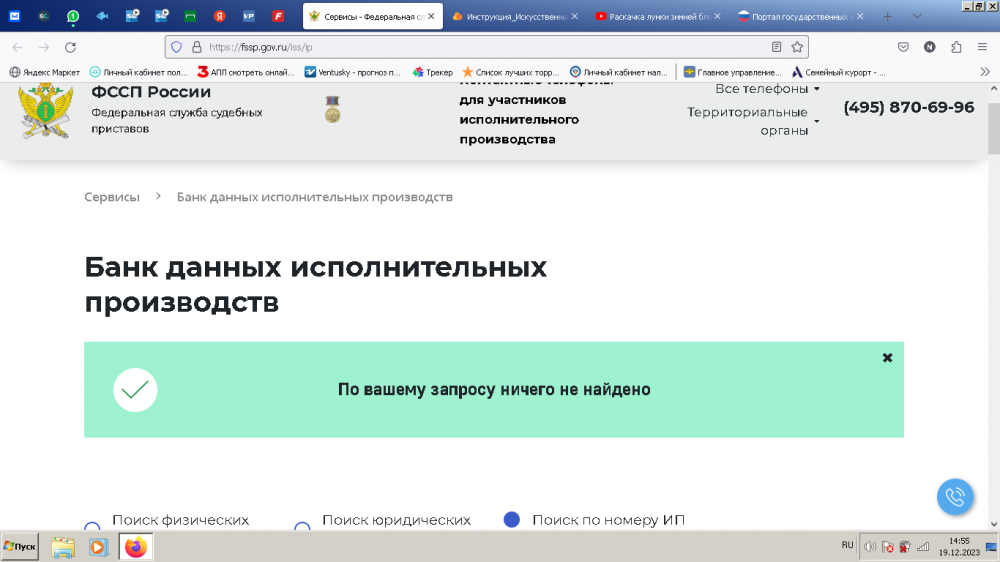Select 'Поиск юридических' radio button
This screenshot has width=1000, height=562.
[302, 527]
